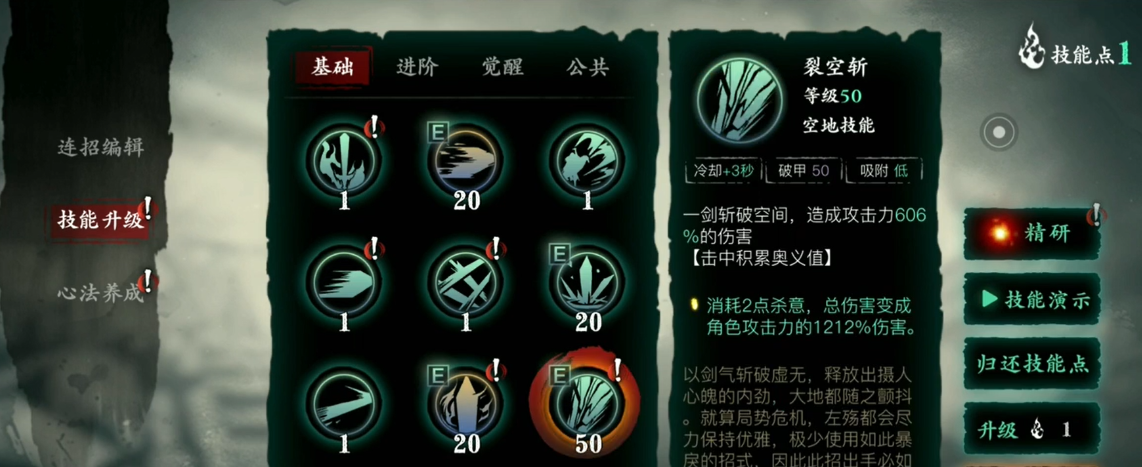
Task: Select the flaming sword skill icon
Action: point(344,159)
